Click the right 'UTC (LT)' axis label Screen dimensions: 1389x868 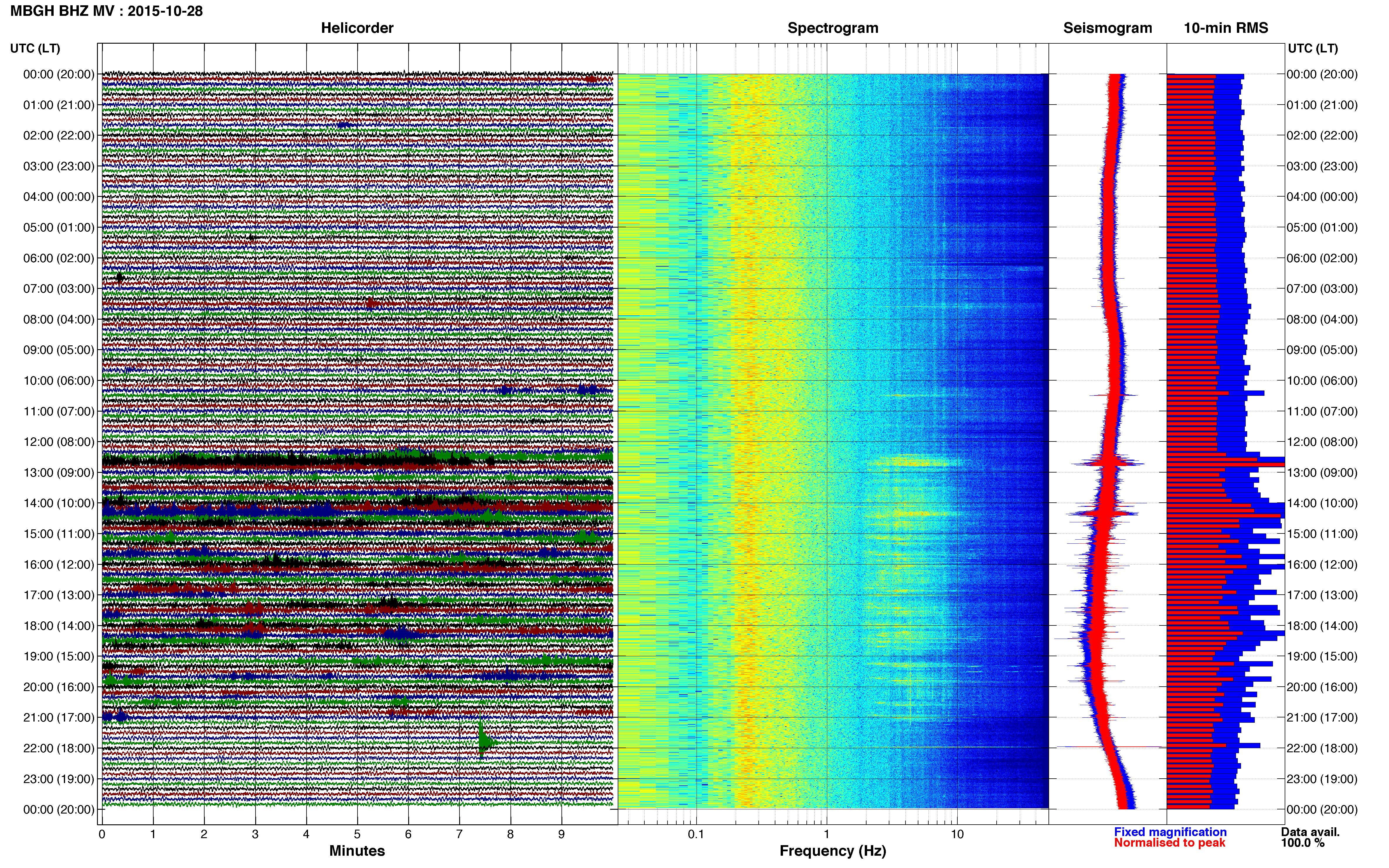click(1313, 48)
